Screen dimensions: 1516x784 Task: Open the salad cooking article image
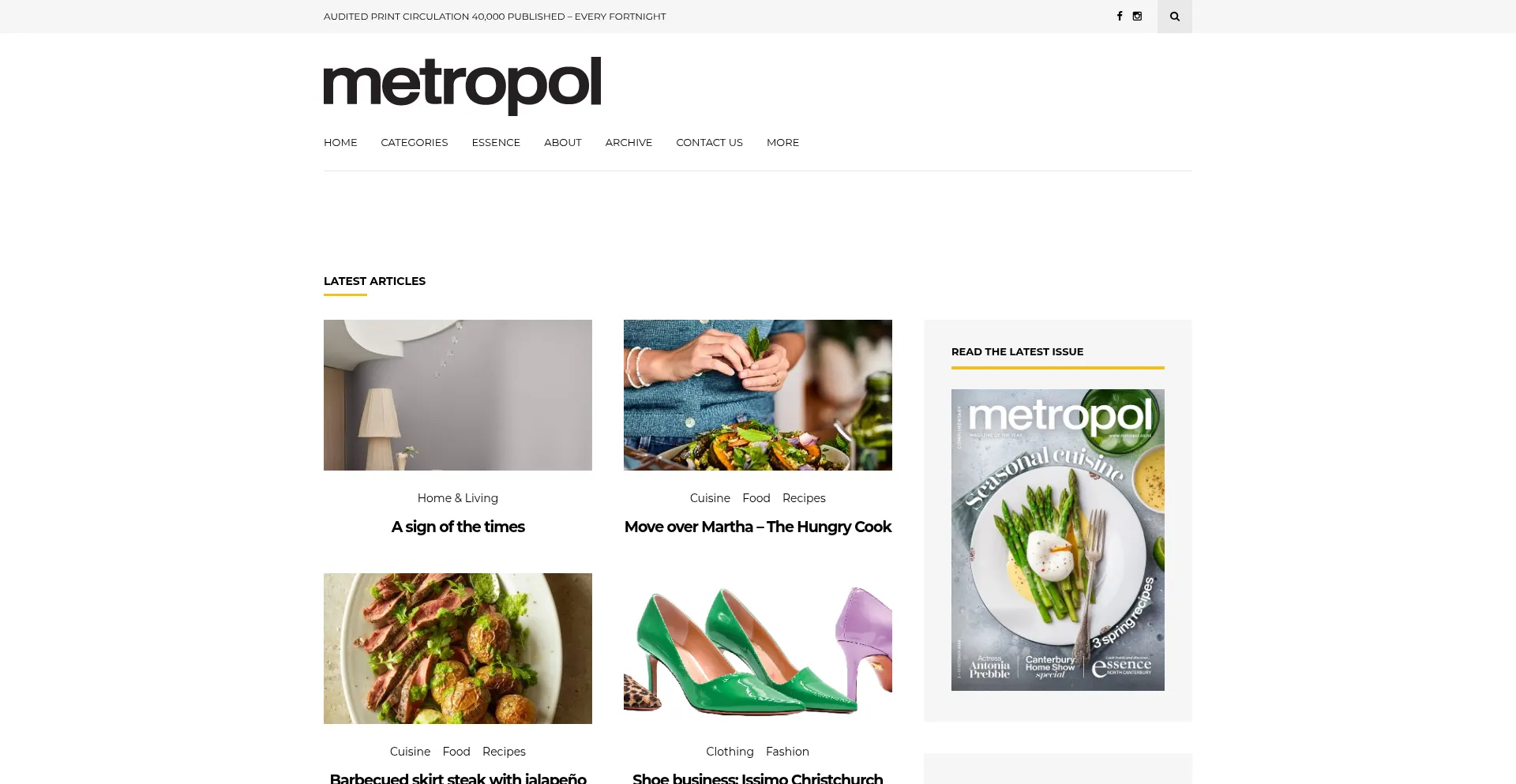(758, 395)
